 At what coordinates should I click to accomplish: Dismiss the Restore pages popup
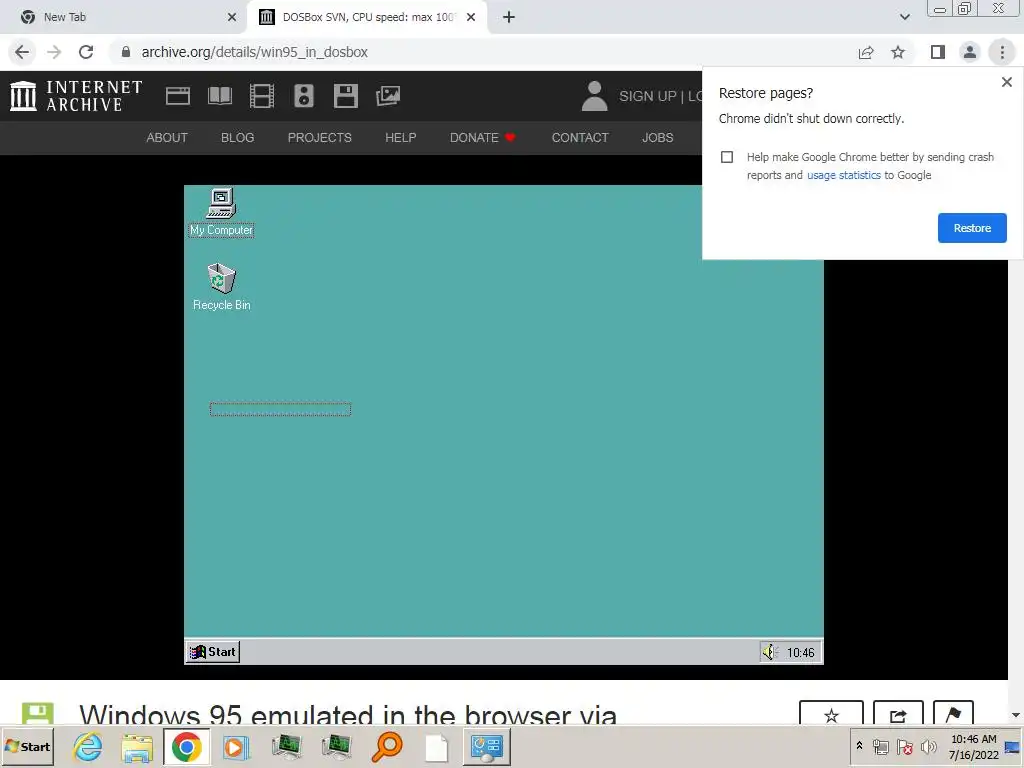1006,82
